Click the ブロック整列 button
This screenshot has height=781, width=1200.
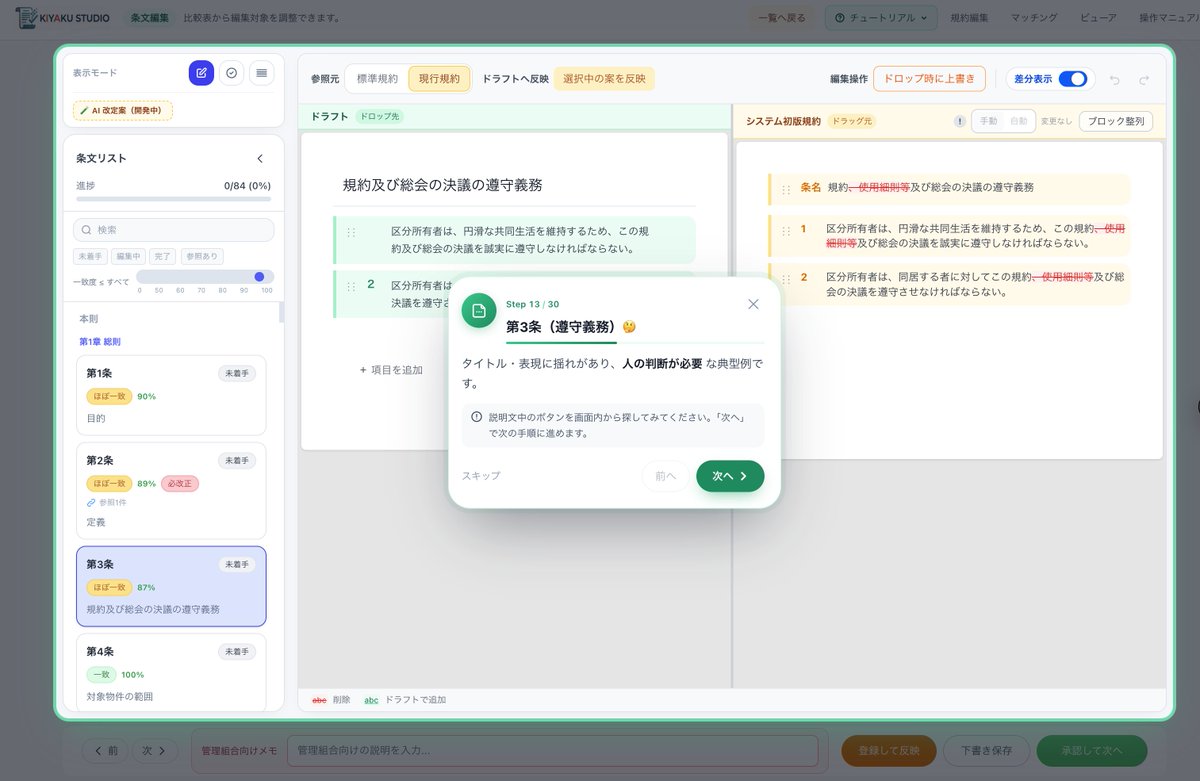coord(1115,121)
